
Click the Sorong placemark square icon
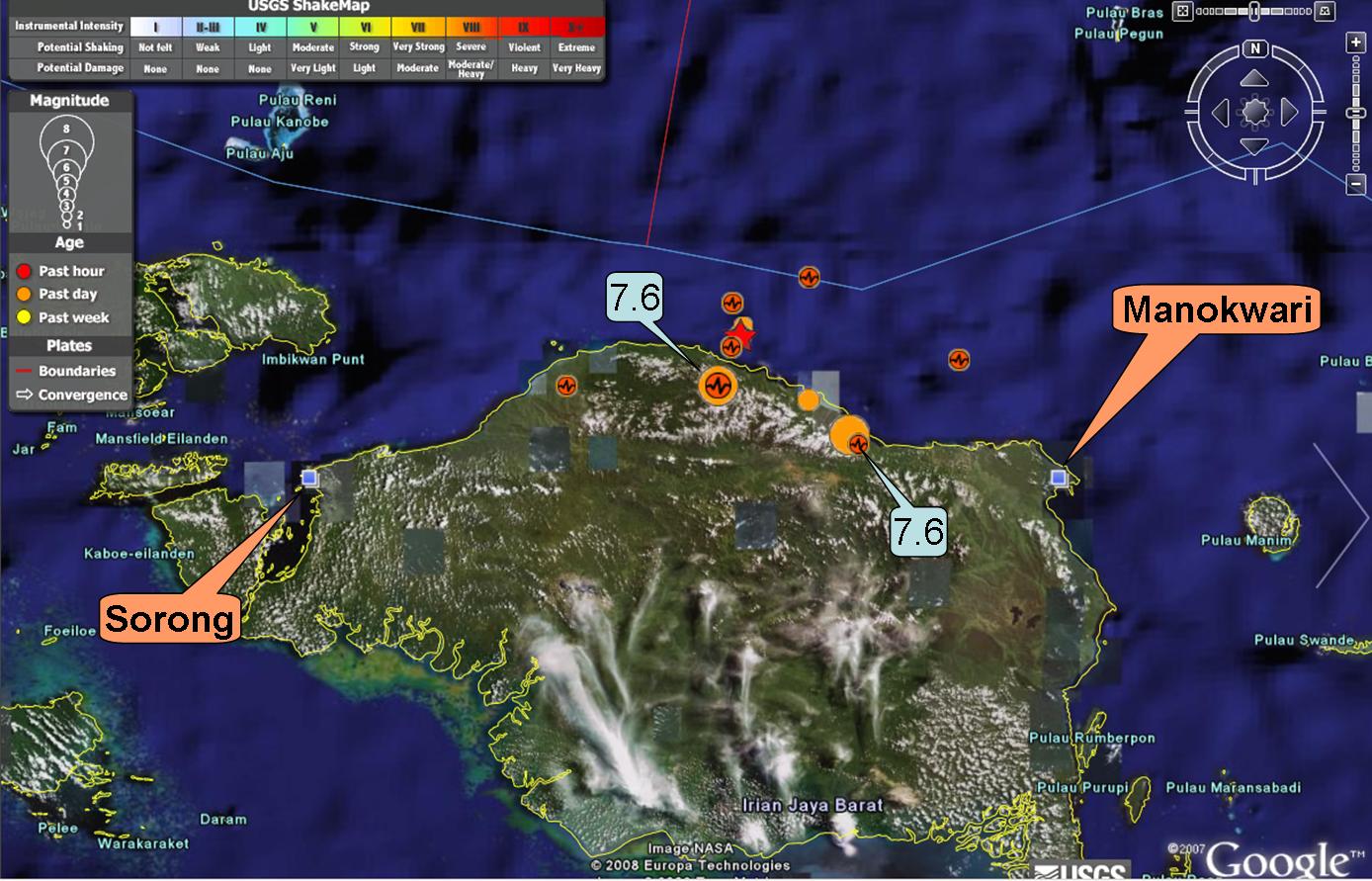pyautogui.click(x=310, y=478)
